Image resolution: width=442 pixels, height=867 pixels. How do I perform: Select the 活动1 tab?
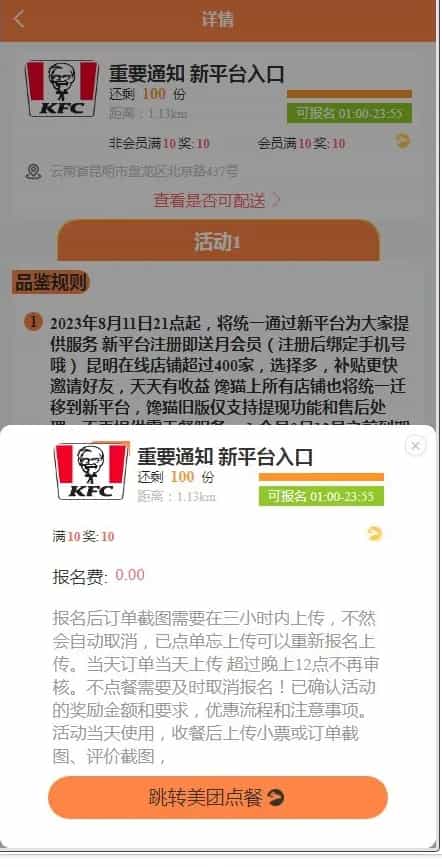pyautogui.click(x=218, y=241)
